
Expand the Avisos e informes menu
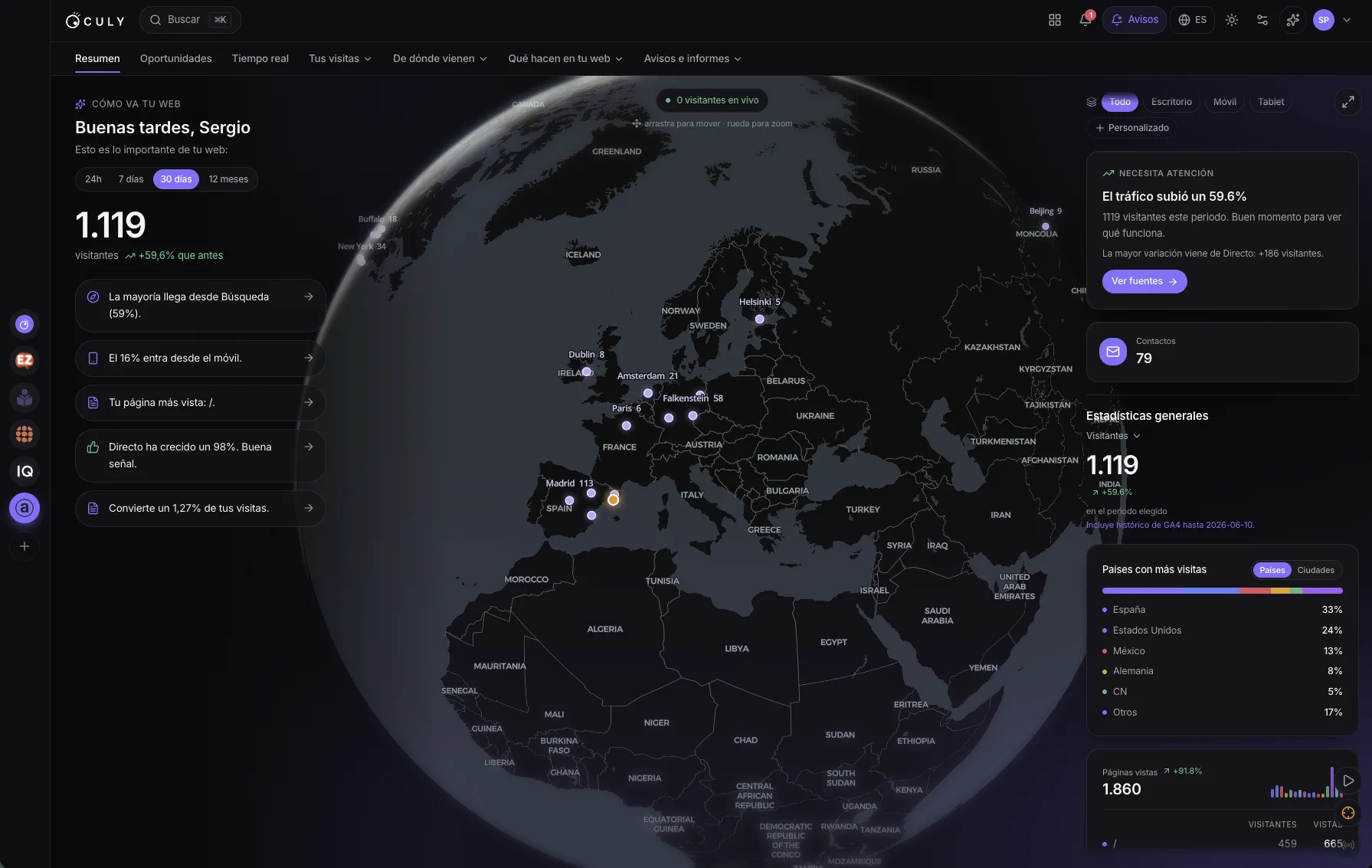[x=693, y=59]
